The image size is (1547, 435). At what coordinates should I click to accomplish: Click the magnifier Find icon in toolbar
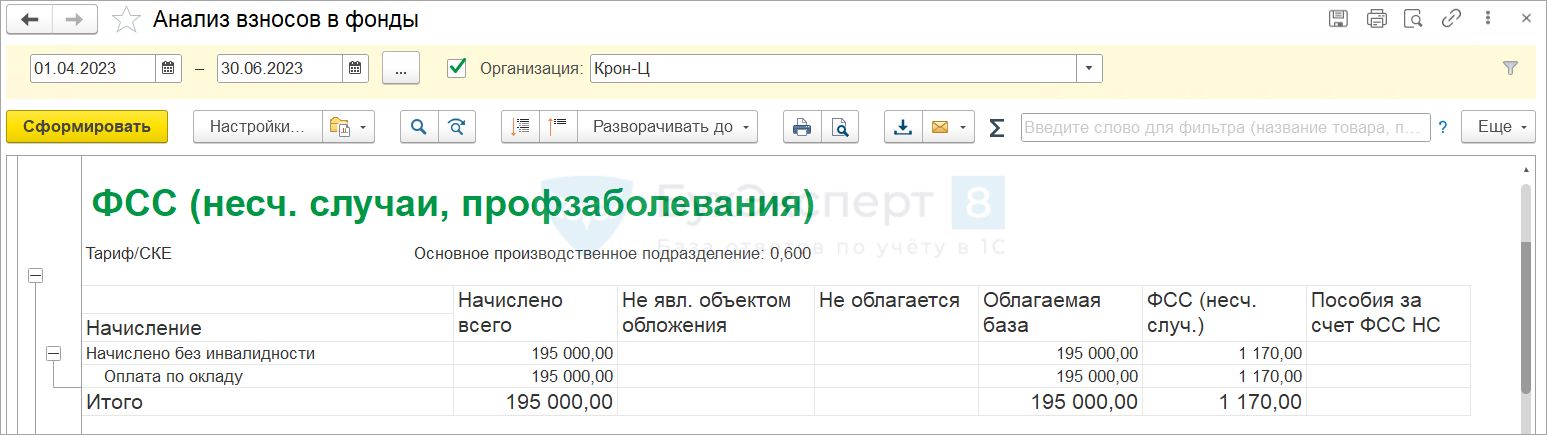(419, 127)
